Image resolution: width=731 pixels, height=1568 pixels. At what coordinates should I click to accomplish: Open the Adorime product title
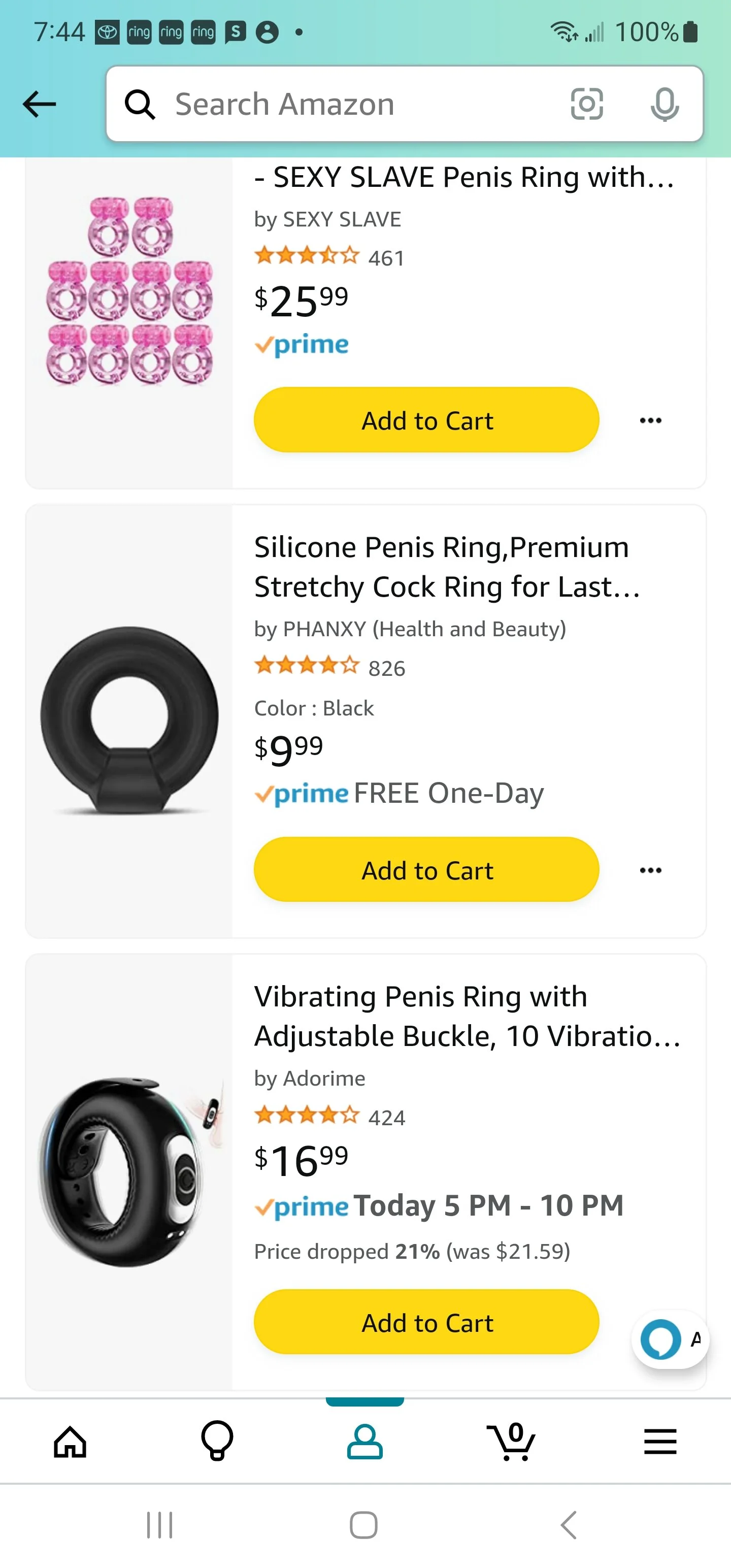466,1017
